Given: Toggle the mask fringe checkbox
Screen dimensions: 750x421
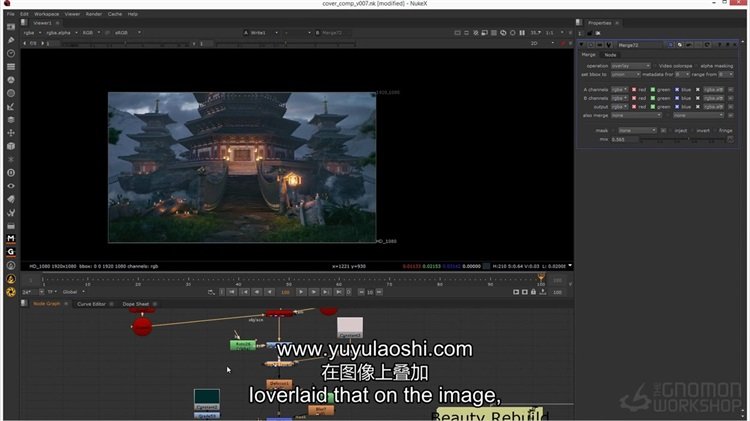Looking at the screenshot, I should click(x=716, y=130).
